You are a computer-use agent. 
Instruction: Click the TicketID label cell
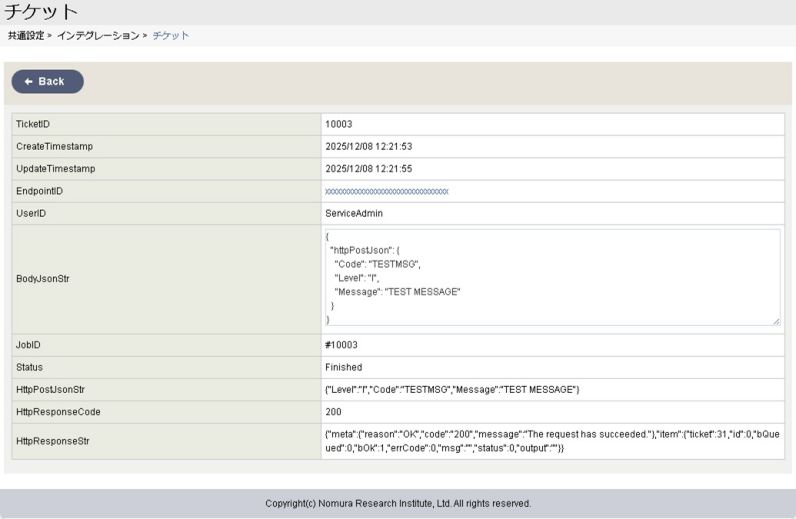167,124
